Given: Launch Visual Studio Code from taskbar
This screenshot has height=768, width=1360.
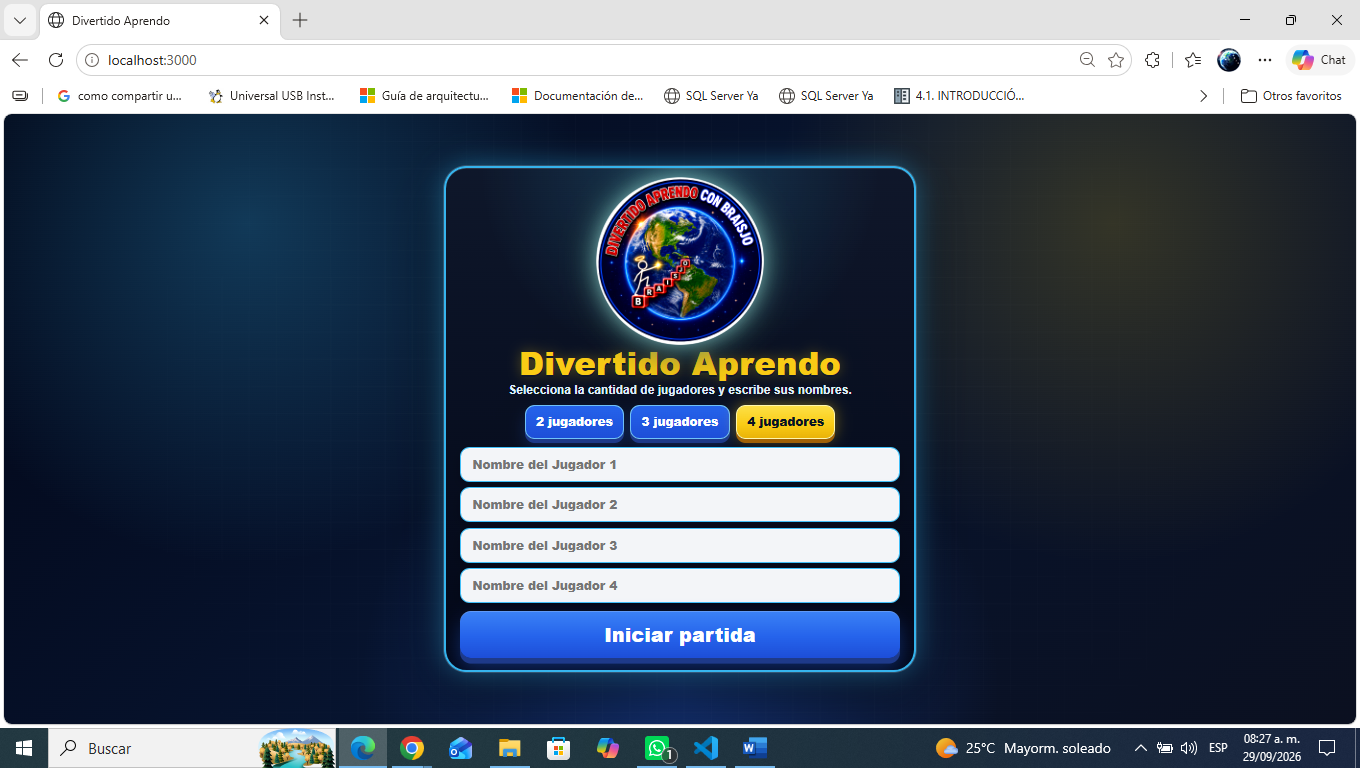Looking at the screenshot, I should pos(706,748).
